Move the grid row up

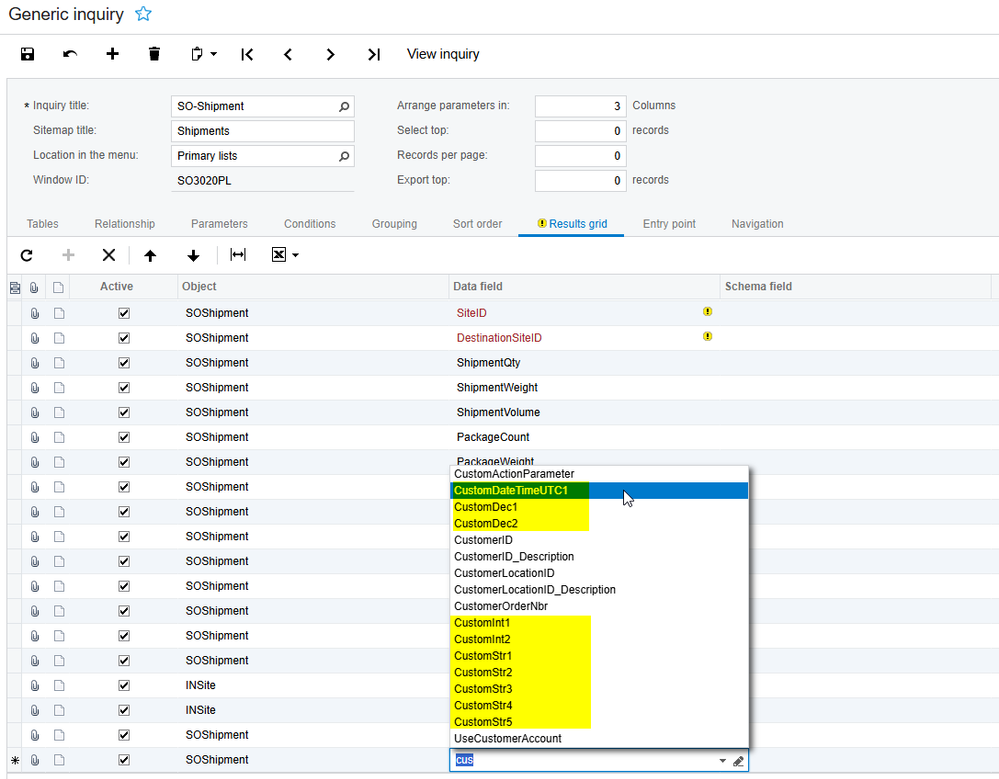click(150, 255)
